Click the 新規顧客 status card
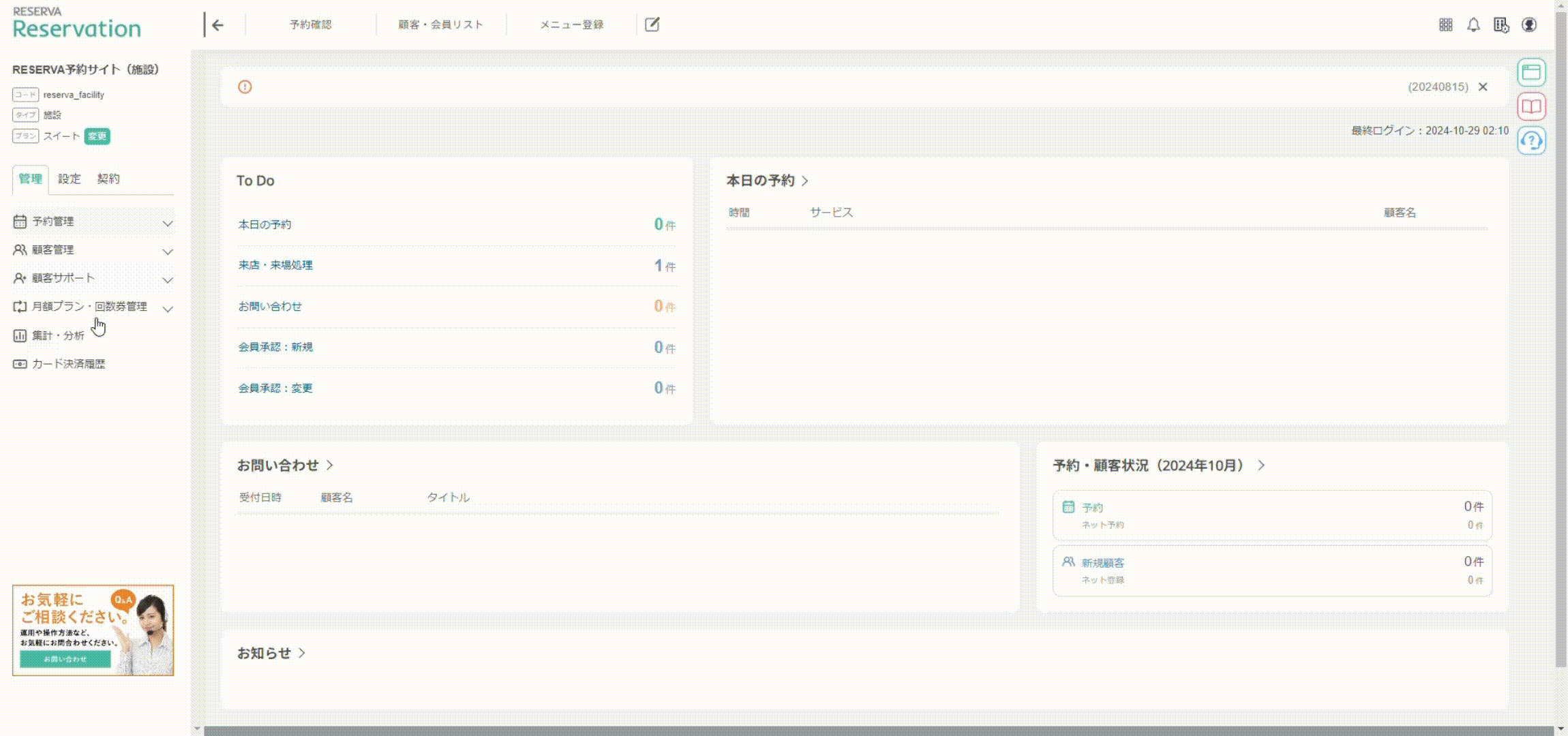This screenshot has width=1568, height=736. point(1272,570)
